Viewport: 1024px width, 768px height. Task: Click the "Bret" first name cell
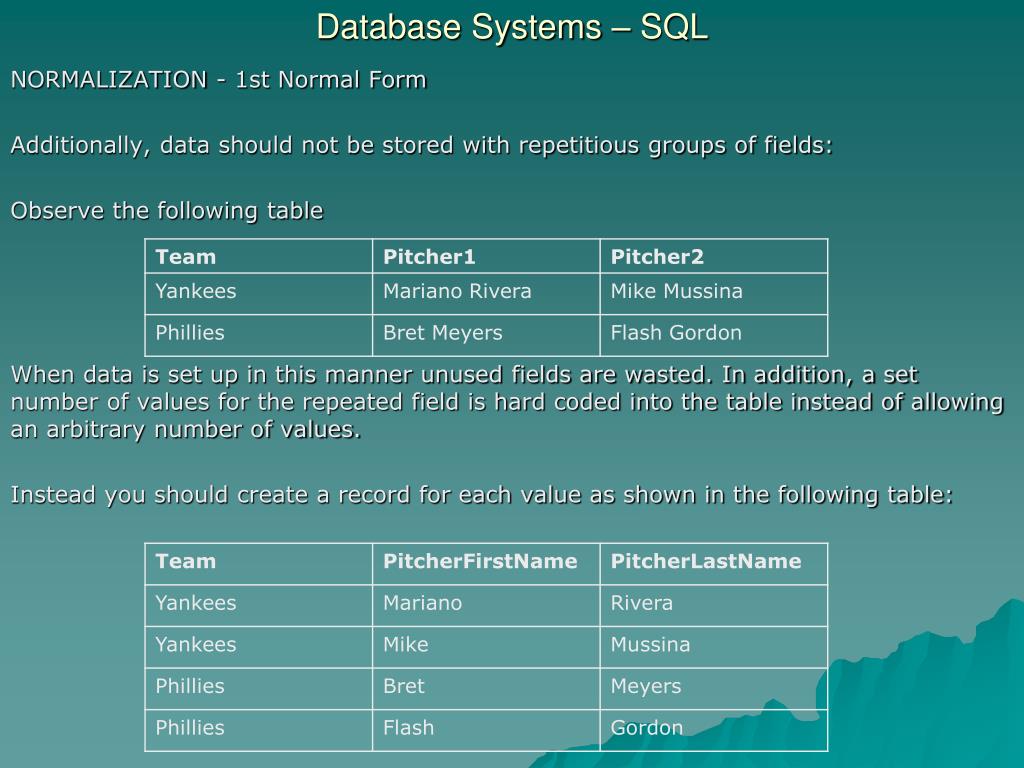487,689
